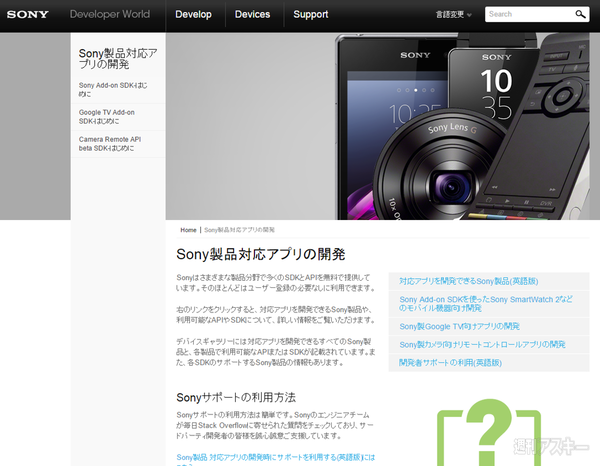Click the green question mark support image
This screenshot has height=466, width=600.
click(x=489, y=432)
